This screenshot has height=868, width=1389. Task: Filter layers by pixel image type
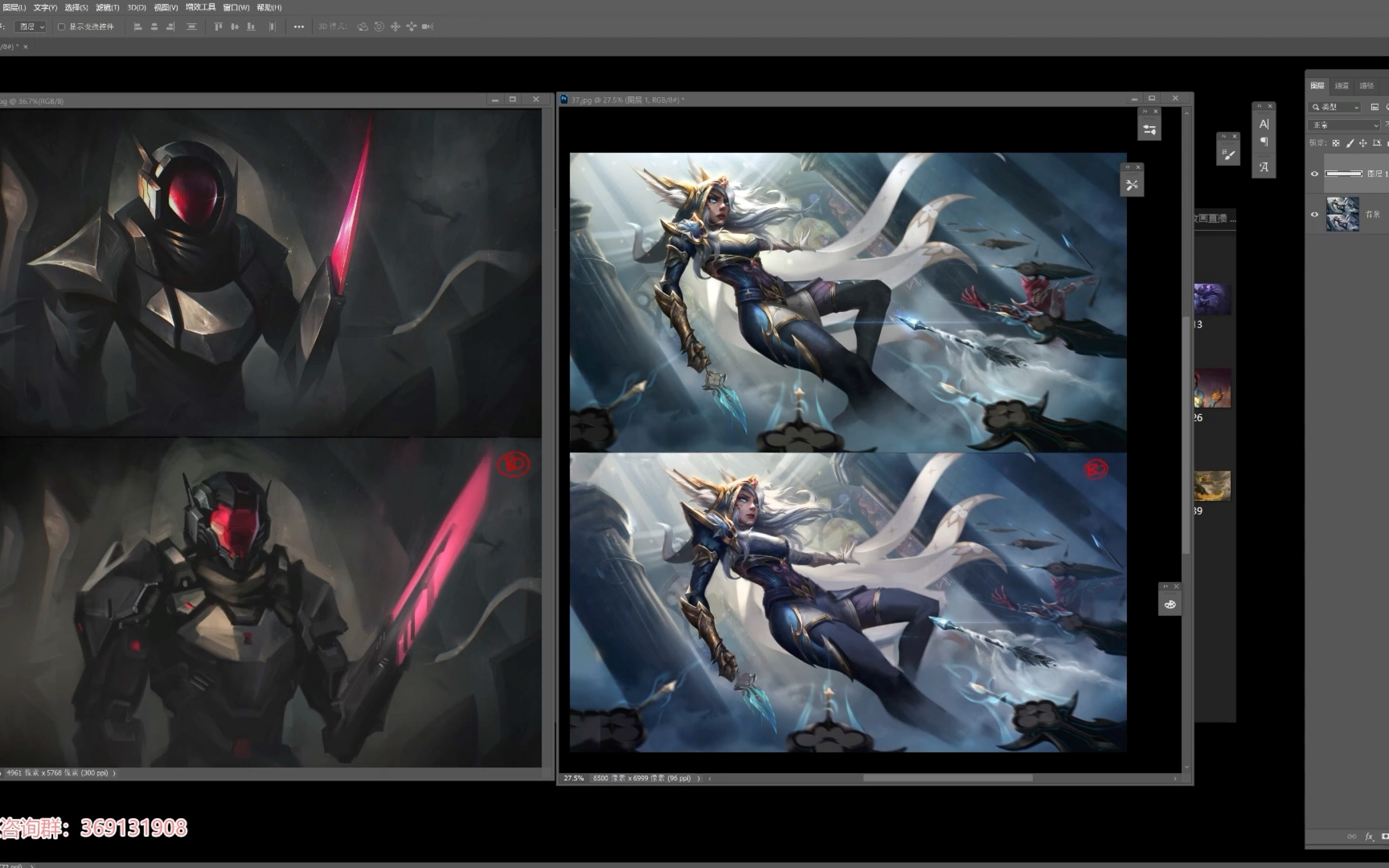tap(1374, 107)
